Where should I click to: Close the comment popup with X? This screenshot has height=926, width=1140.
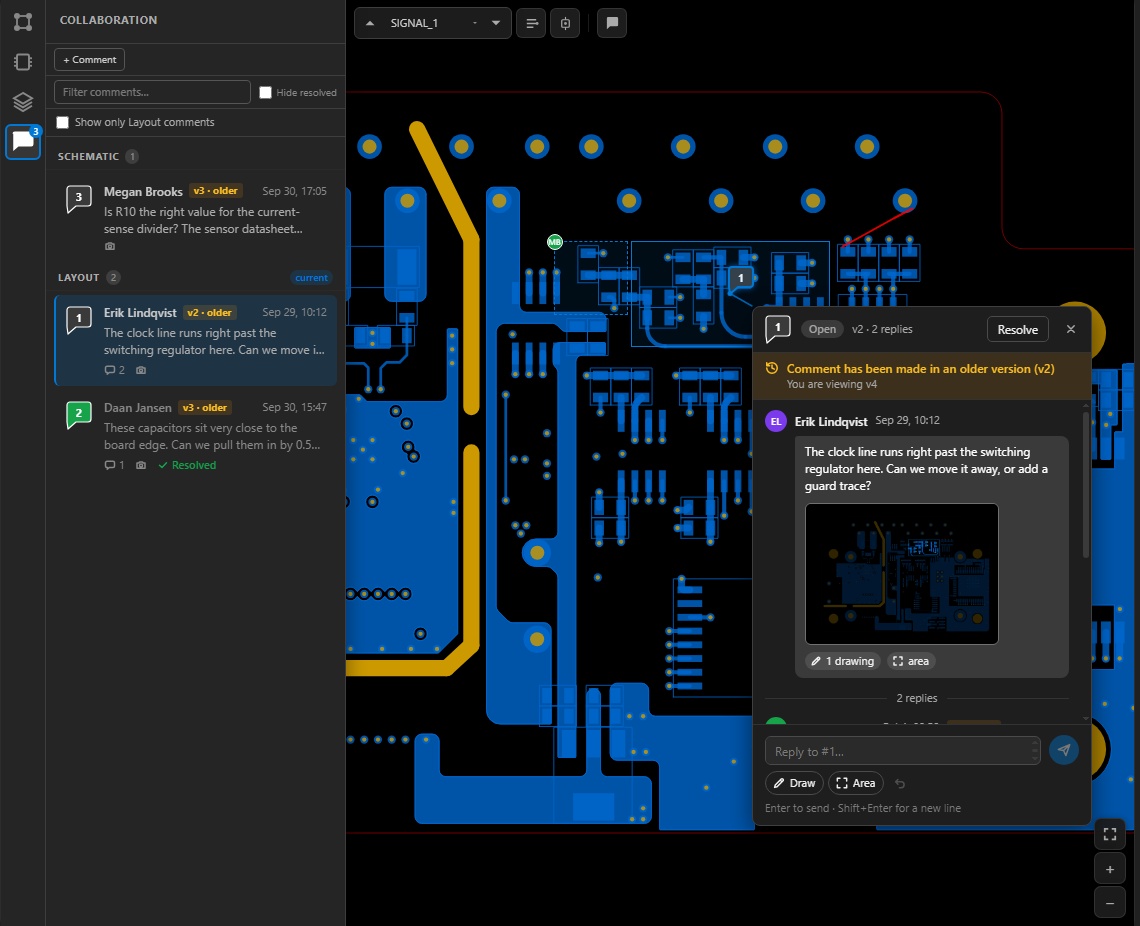click(x=1071, y=329)
